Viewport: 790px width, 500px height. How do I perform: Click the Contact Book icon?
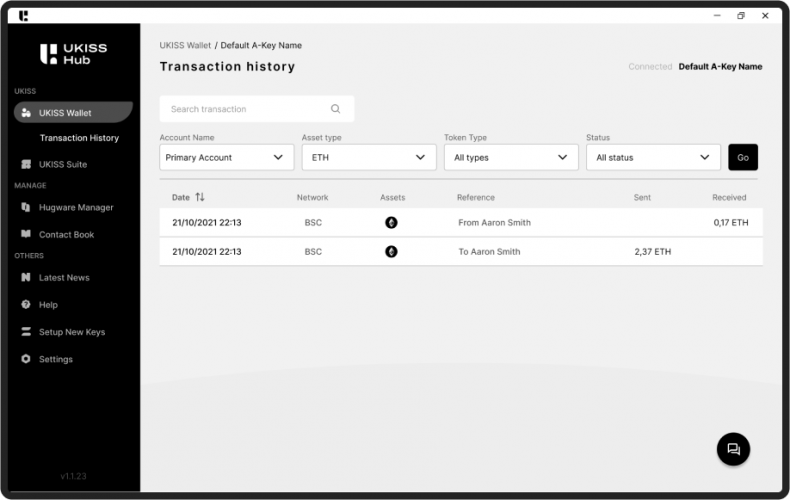26,234
